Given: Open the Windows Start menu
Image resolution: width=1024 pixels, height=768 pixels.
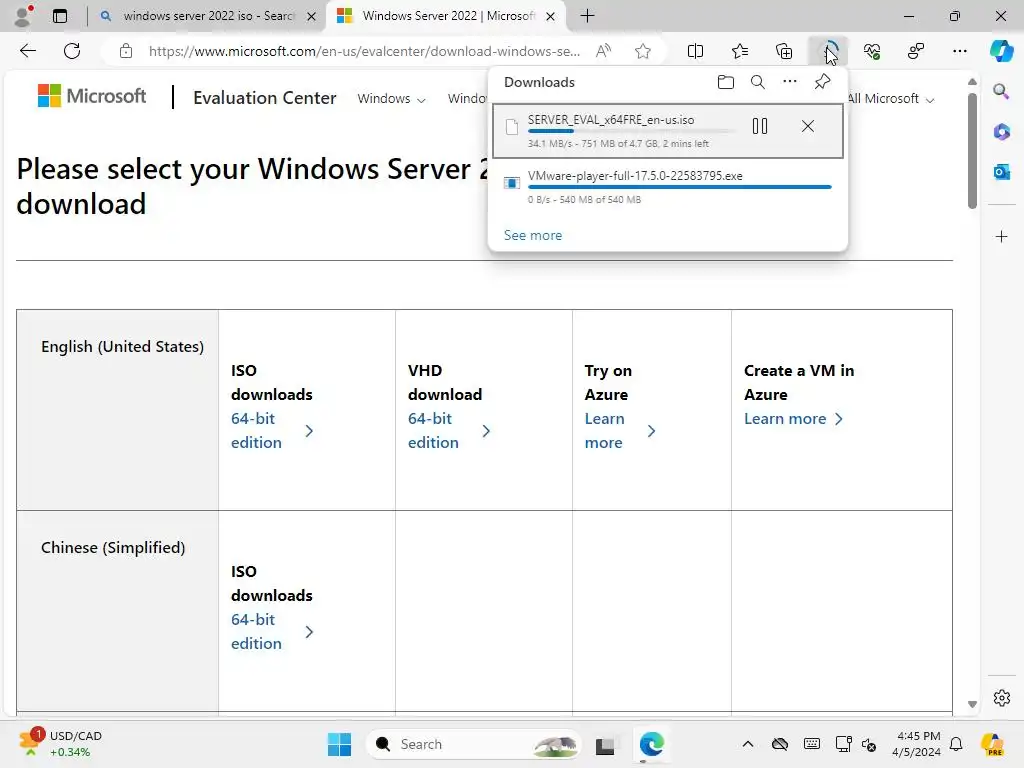Looking at the screenshot, I should [339, 744].
